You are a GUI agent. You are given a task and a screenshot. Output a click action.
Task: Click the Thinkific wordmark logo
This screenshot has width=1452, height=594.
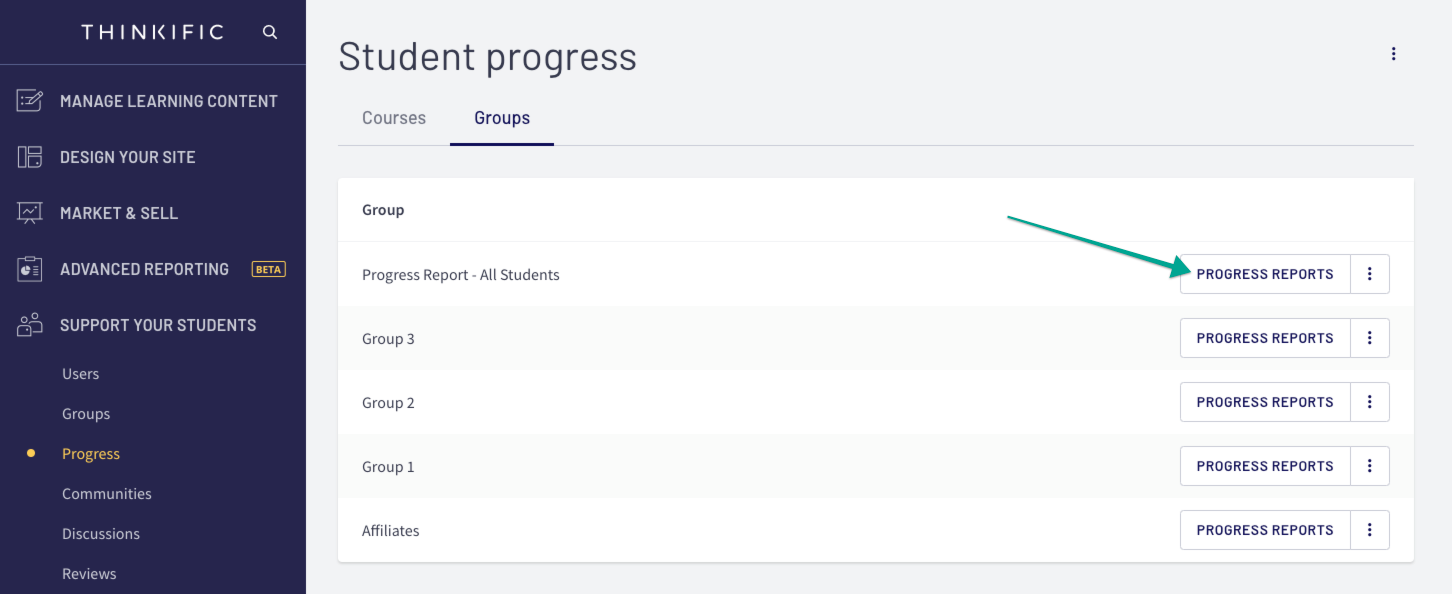152,31
